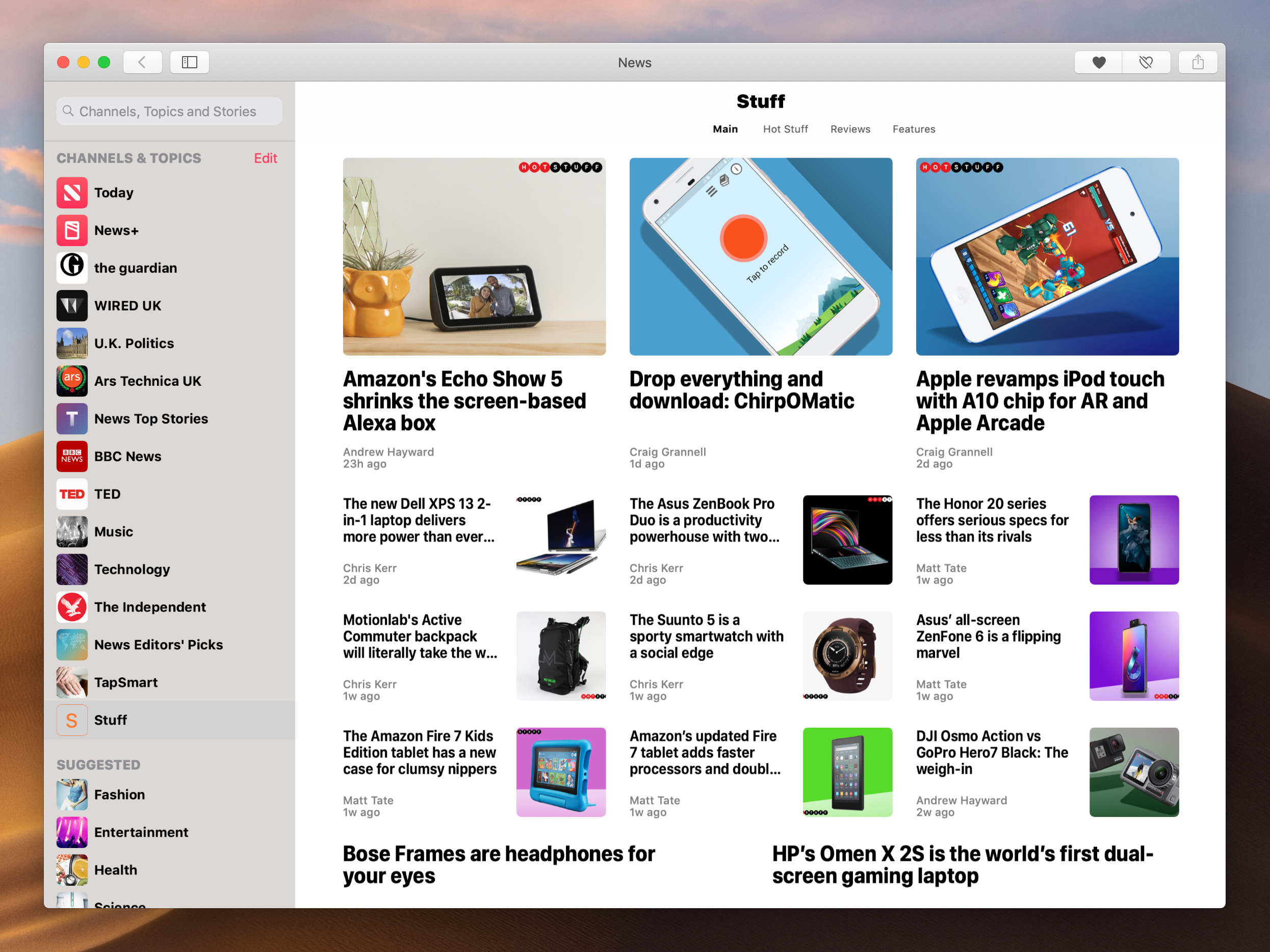Click the search magnifier icon
Viewport: 1270px width, 952px height.
[x=68, y=111]
